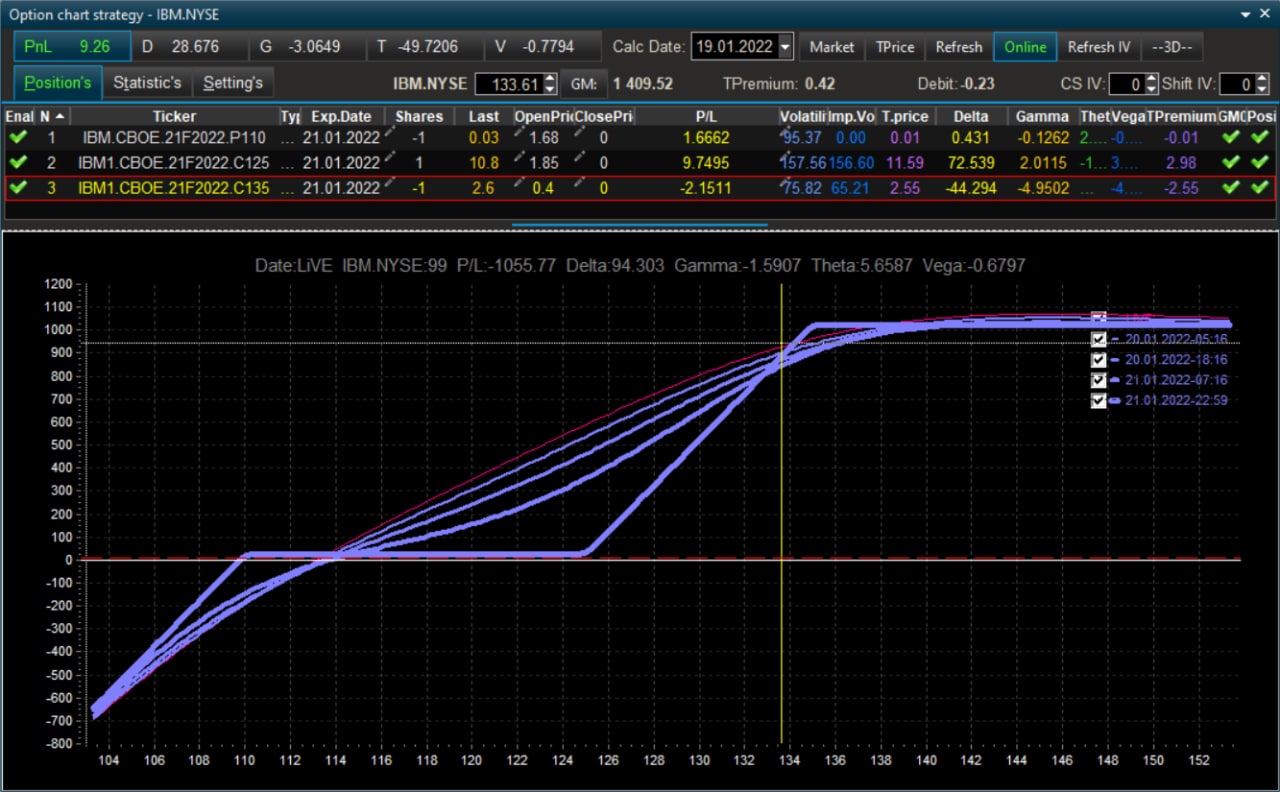Disable the enabled checkmark for IBM.CBOE.21F2022.P110
The height and width of the screenshot is (792, 1280).
click(18, 137)
